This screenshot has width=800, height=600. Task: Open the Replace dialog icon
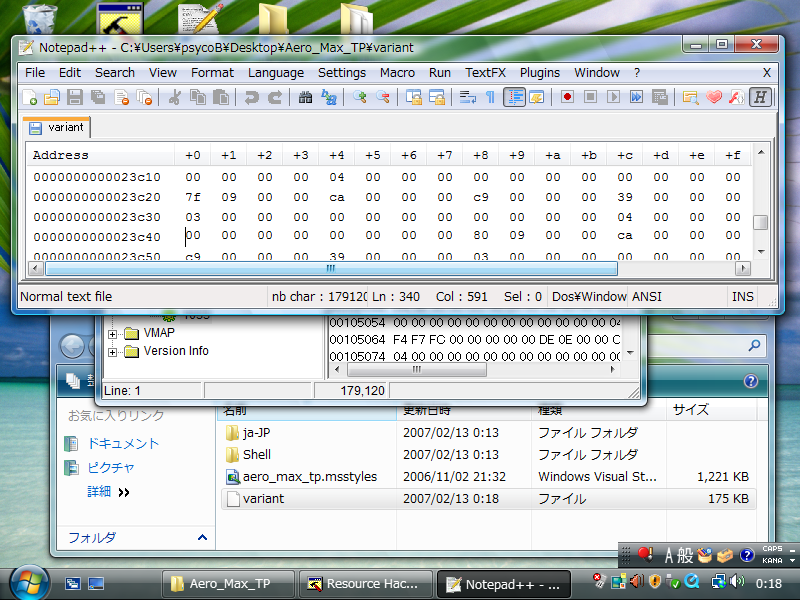(x=329, y=97)
